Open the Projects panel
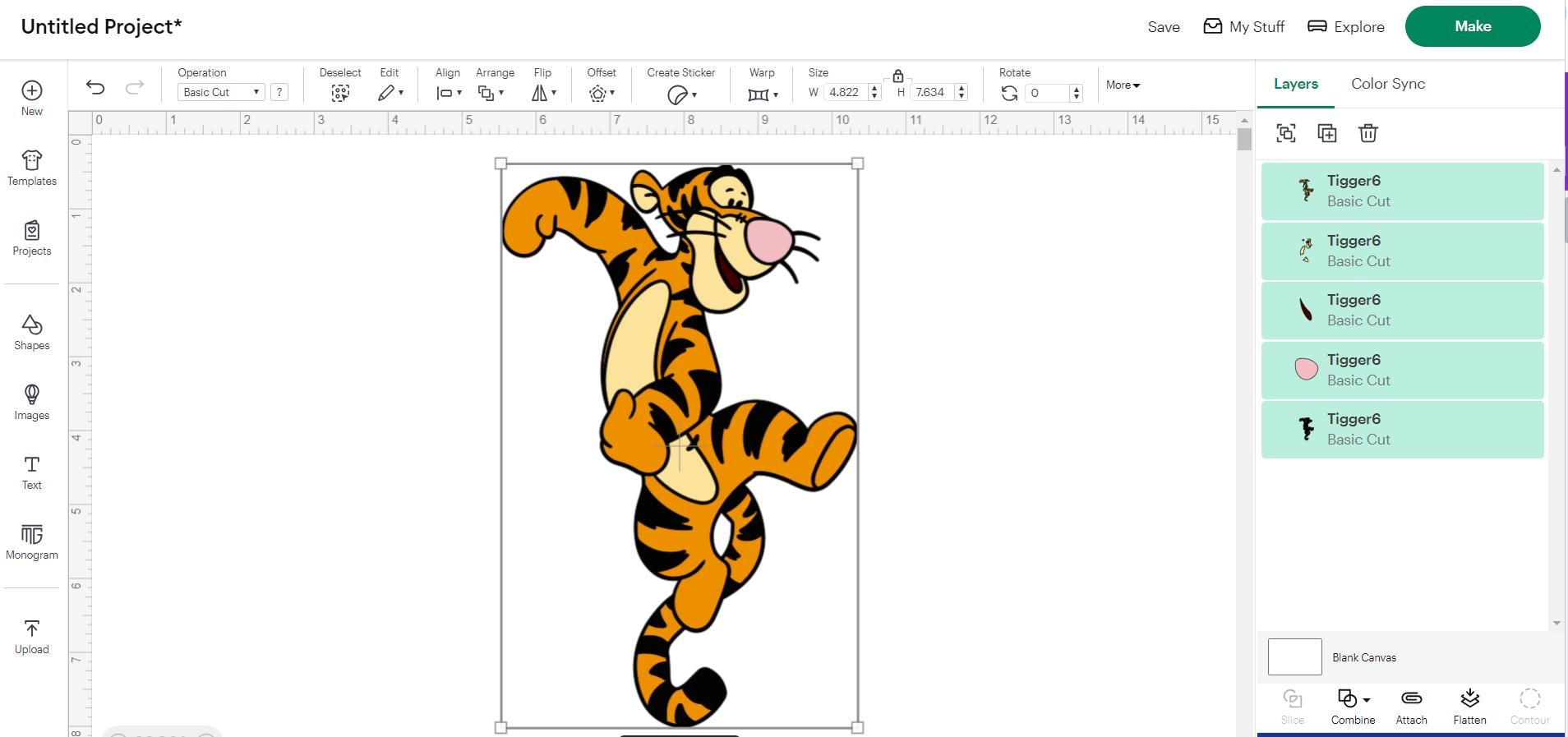The image size is (1568, 737). 31,237
